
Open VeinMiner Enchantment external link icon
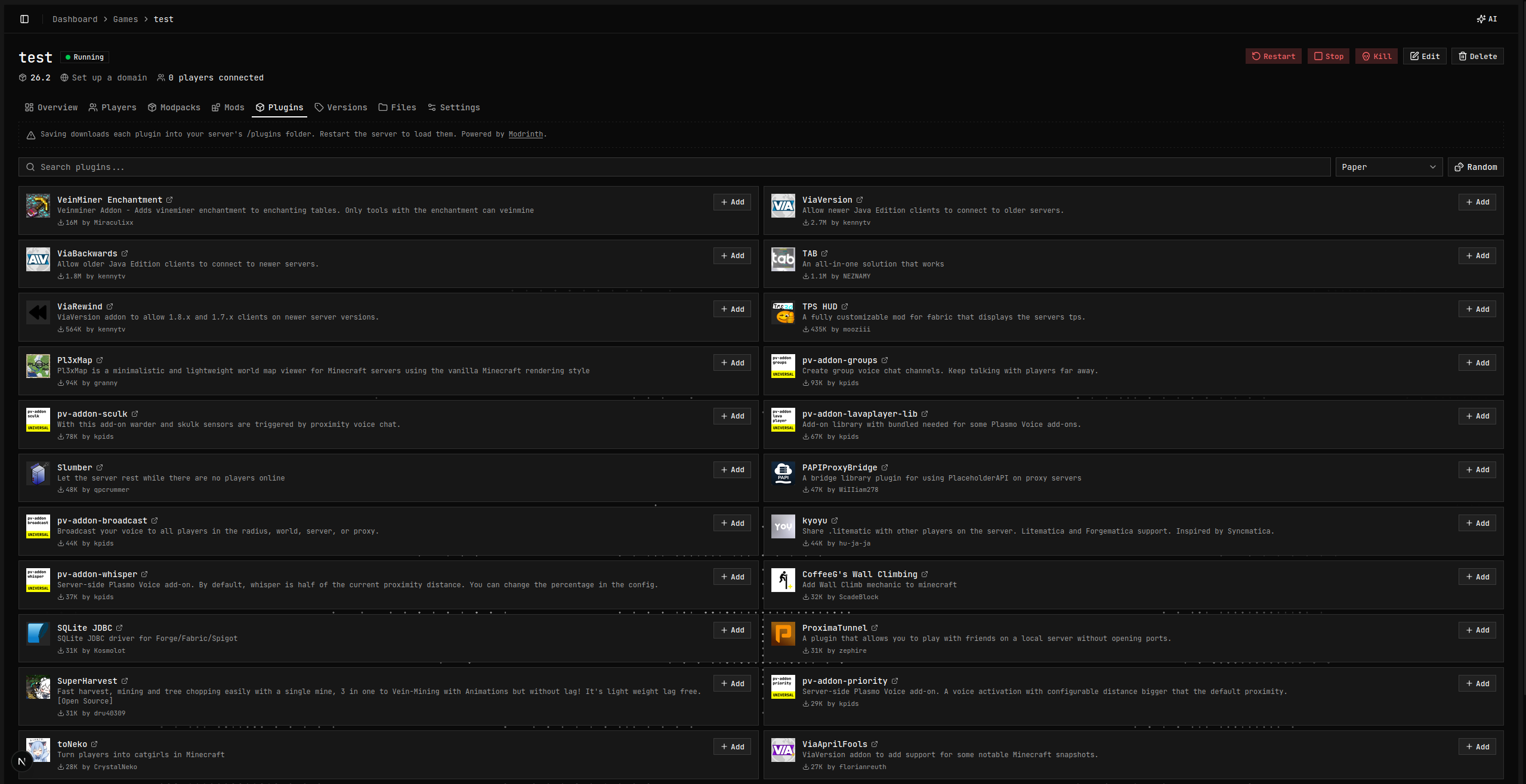coord(169,200)
